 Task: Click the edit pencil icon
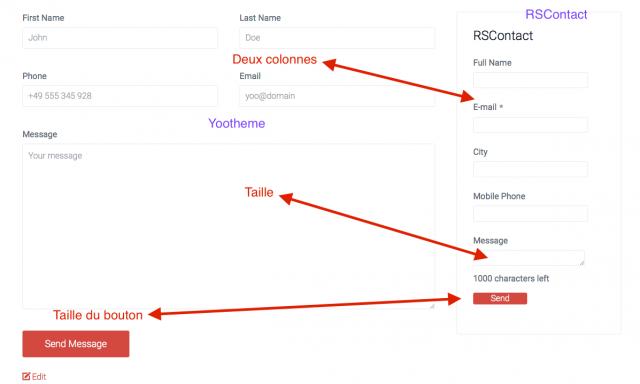click(26, 376)
